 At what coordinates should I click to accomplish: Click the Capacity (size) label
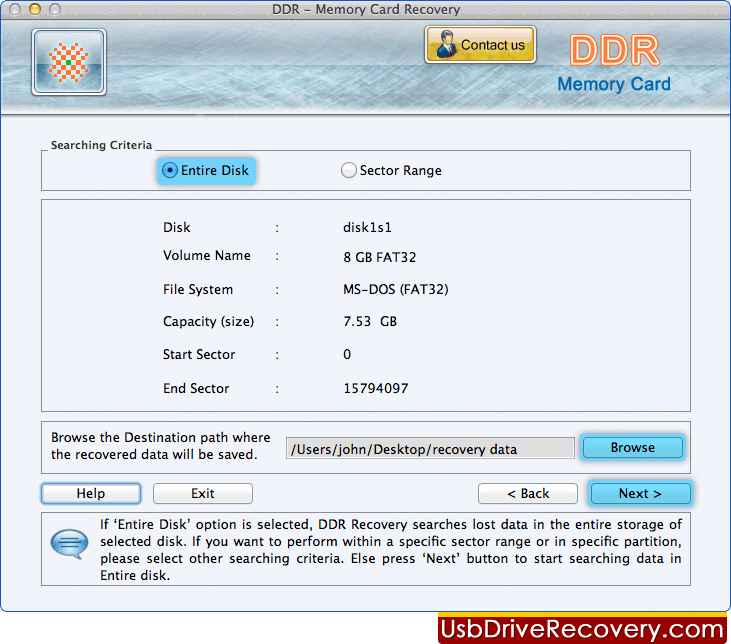pos(208,322)
